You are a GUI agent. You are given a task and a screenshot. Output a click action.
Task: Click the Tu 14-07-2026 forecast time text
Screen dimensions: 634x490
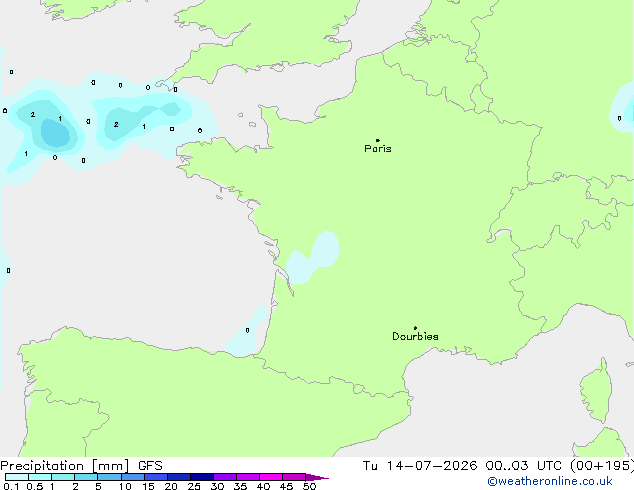coord(498,466)
